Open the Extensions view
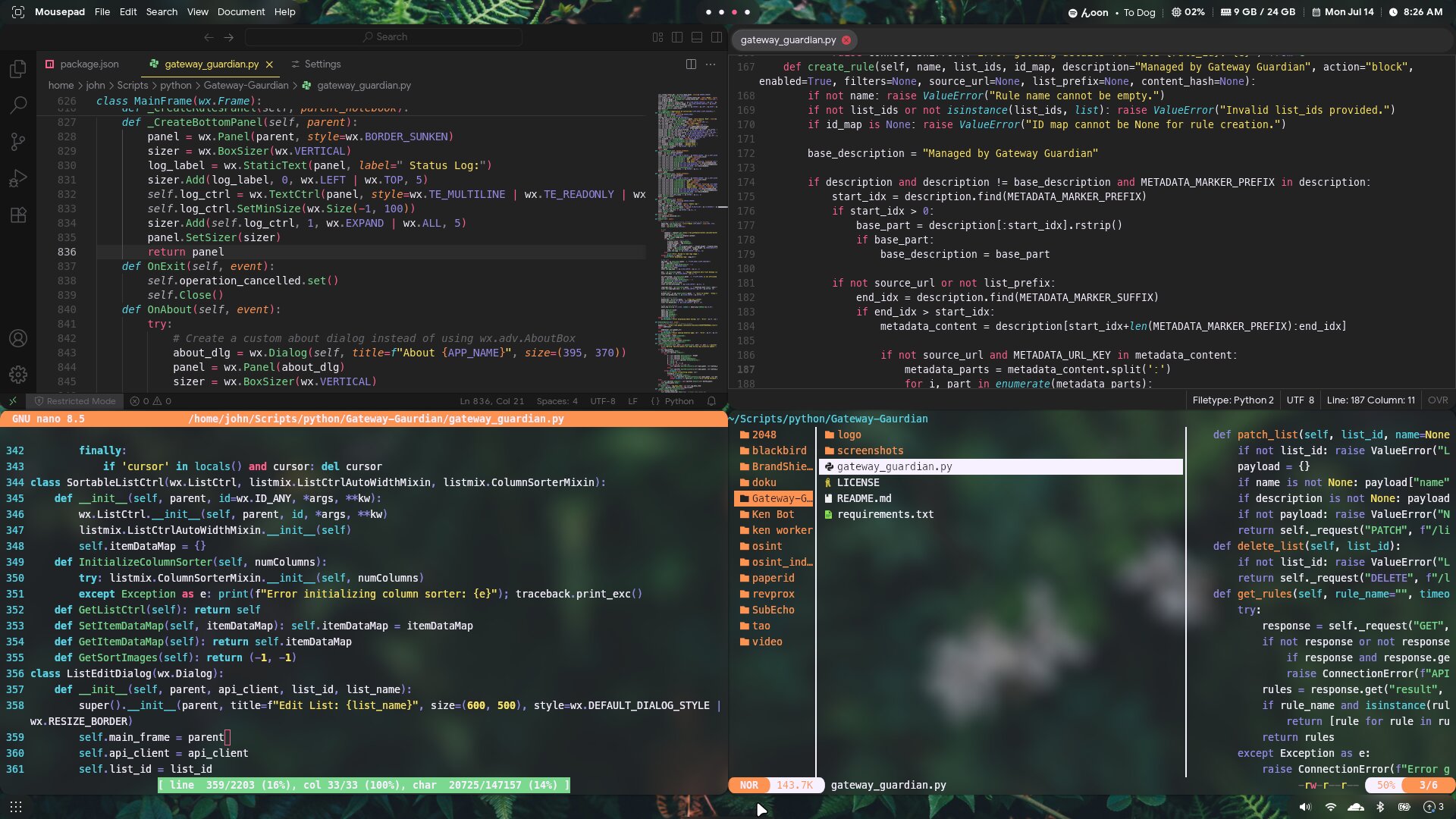This screenshot has width=1456, height=819. tap(18, 215)
